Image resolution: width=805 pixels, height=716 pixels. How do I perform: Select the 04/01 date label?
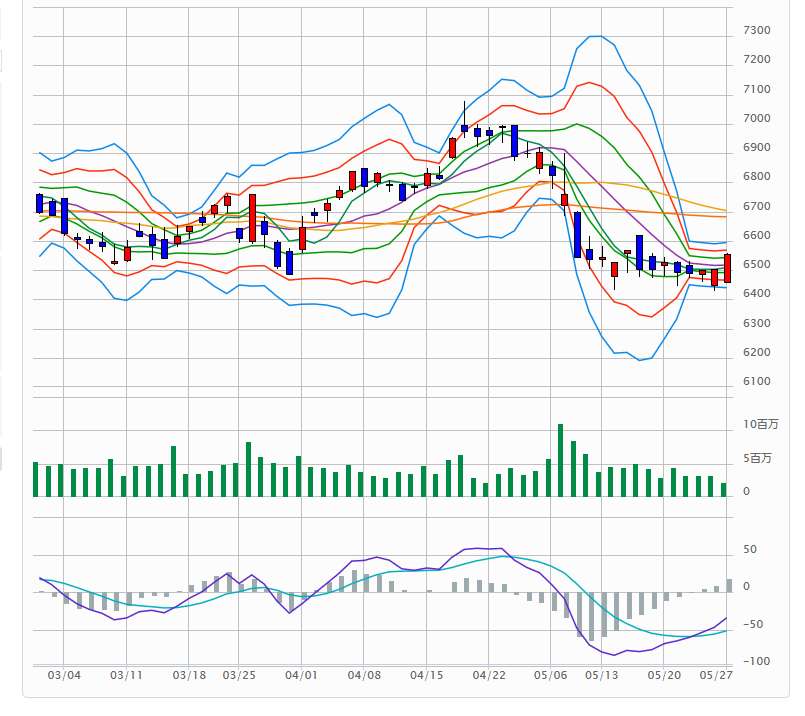click(301, 675)
